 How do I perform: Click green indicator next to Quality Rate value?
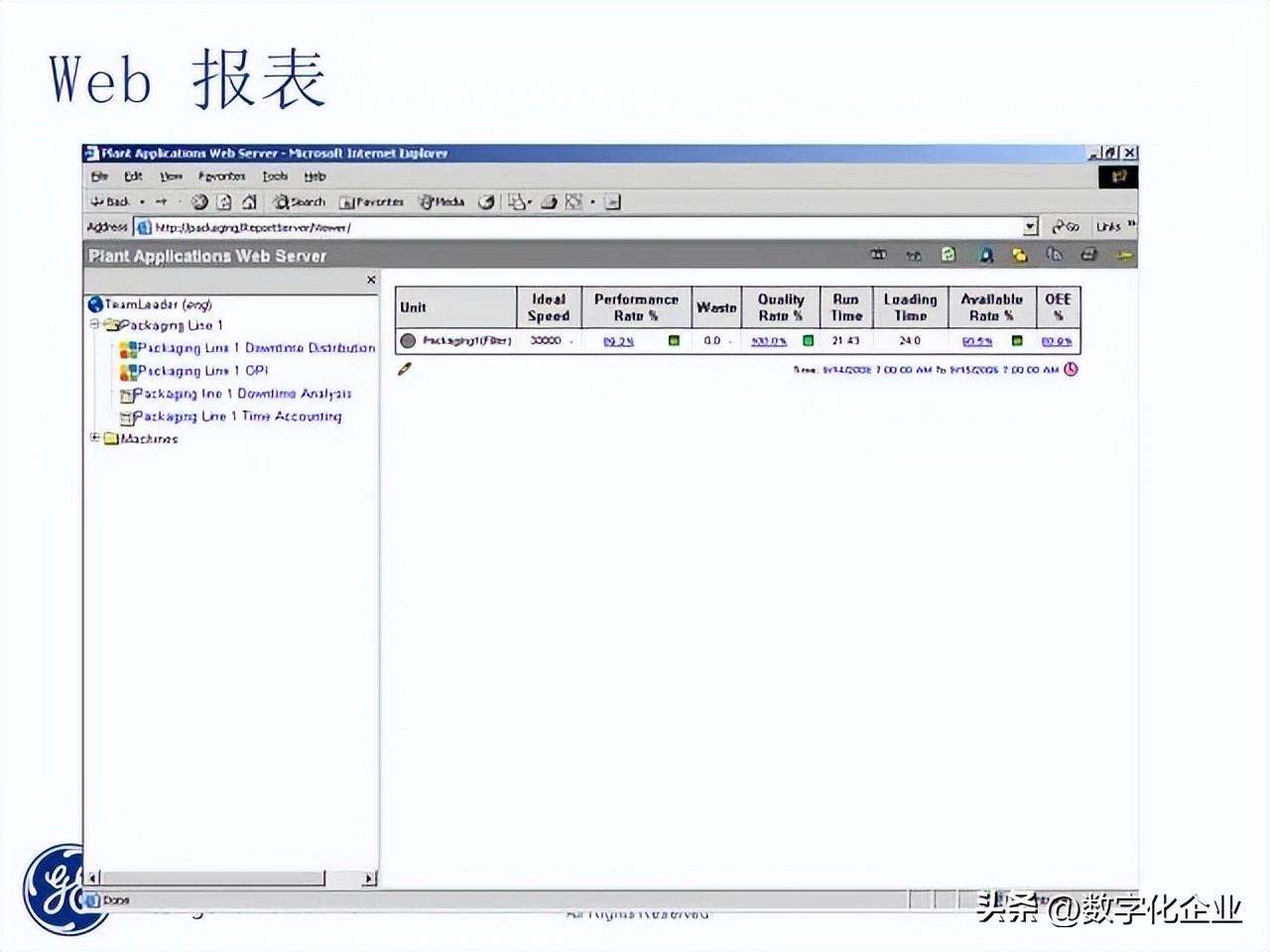pyautogui.click(x=808, y=341)
